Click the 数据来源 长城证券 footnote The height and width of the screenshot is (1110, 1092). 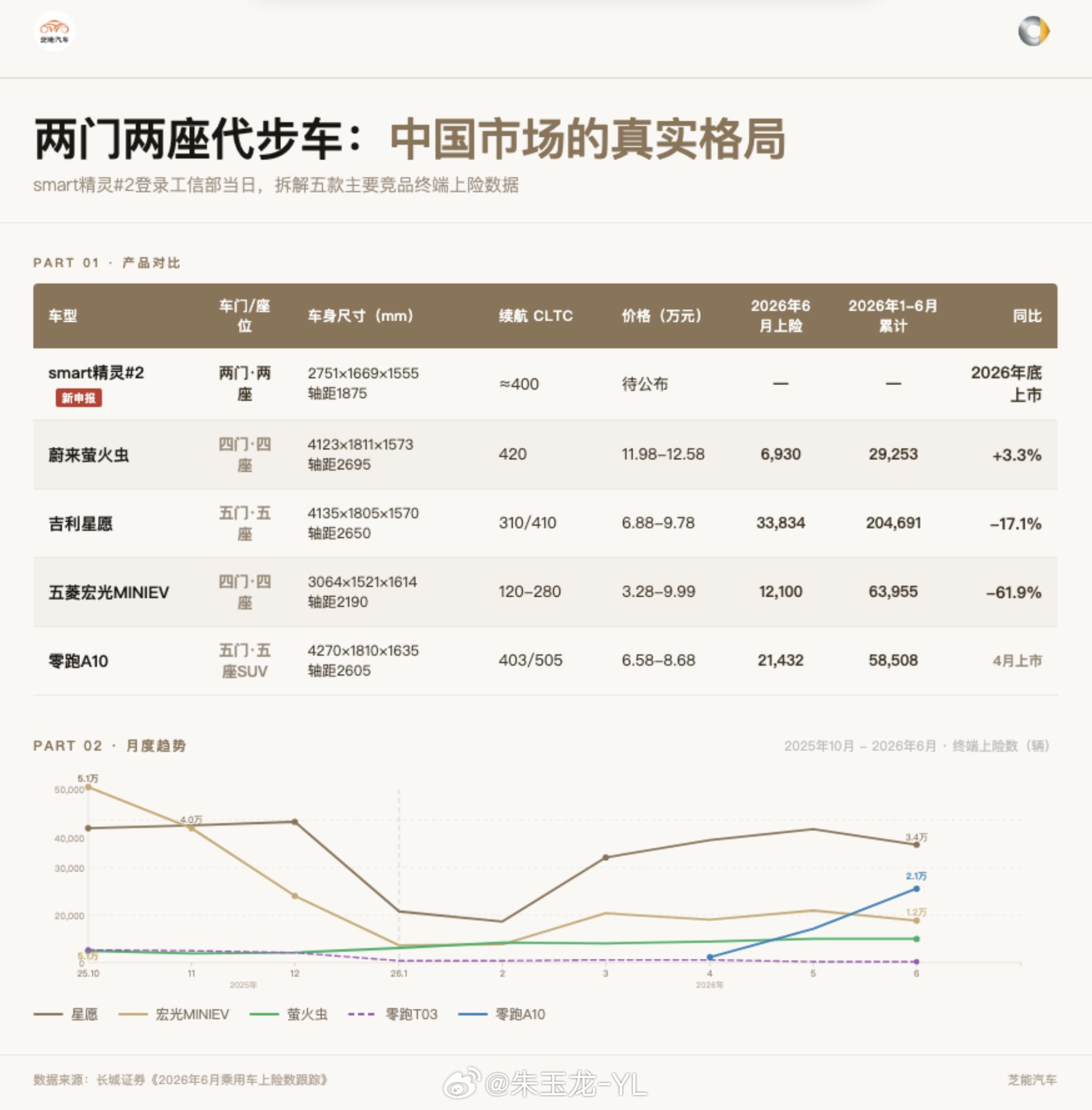[x=180, y=1080]
